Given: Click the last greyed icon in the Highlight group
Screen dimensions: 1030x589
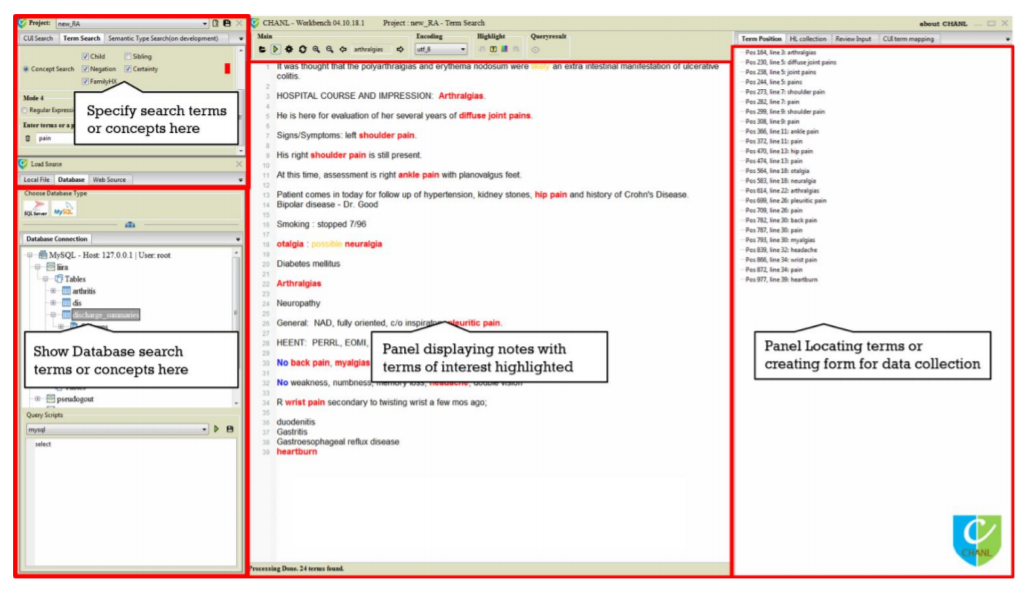Looking at the screenshot, I should pos(516,49).
